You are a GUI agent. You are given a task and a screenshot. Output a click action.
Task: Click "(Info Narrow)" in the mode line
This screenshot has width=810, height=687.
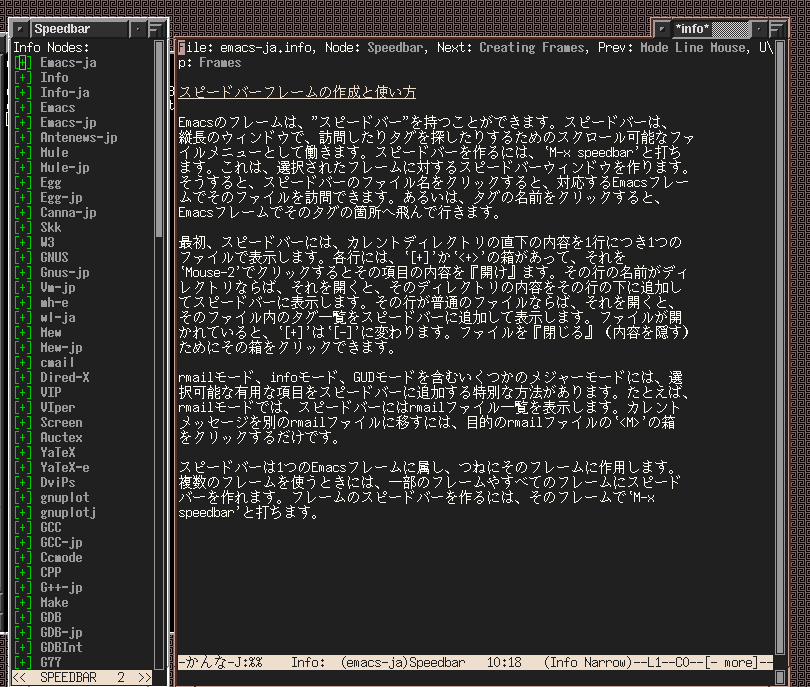[588, 662]
